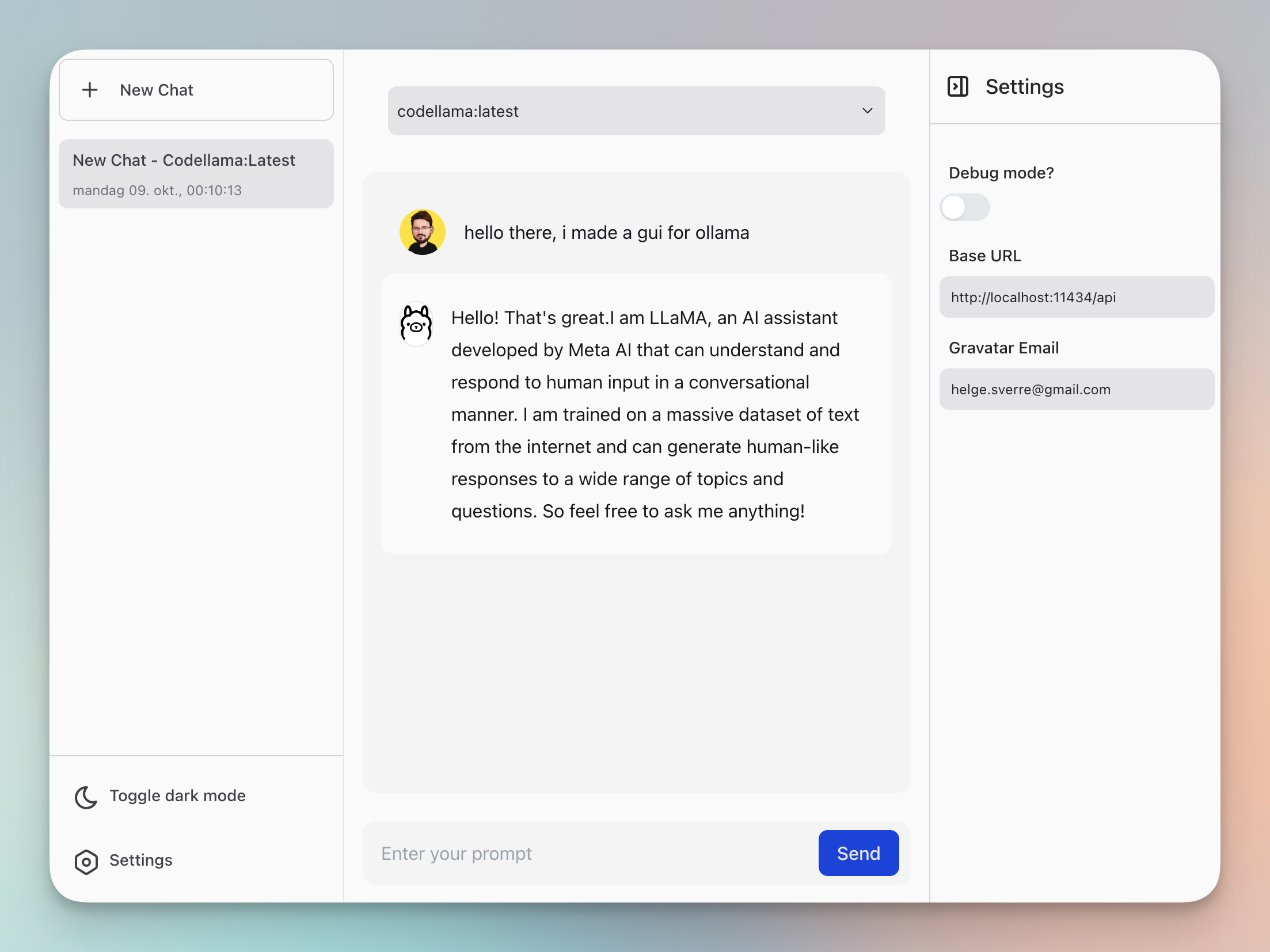This screenshot has width=1270, height=952.
Task: Click the panel toggle icon top-right
Action: click(957, 87)
